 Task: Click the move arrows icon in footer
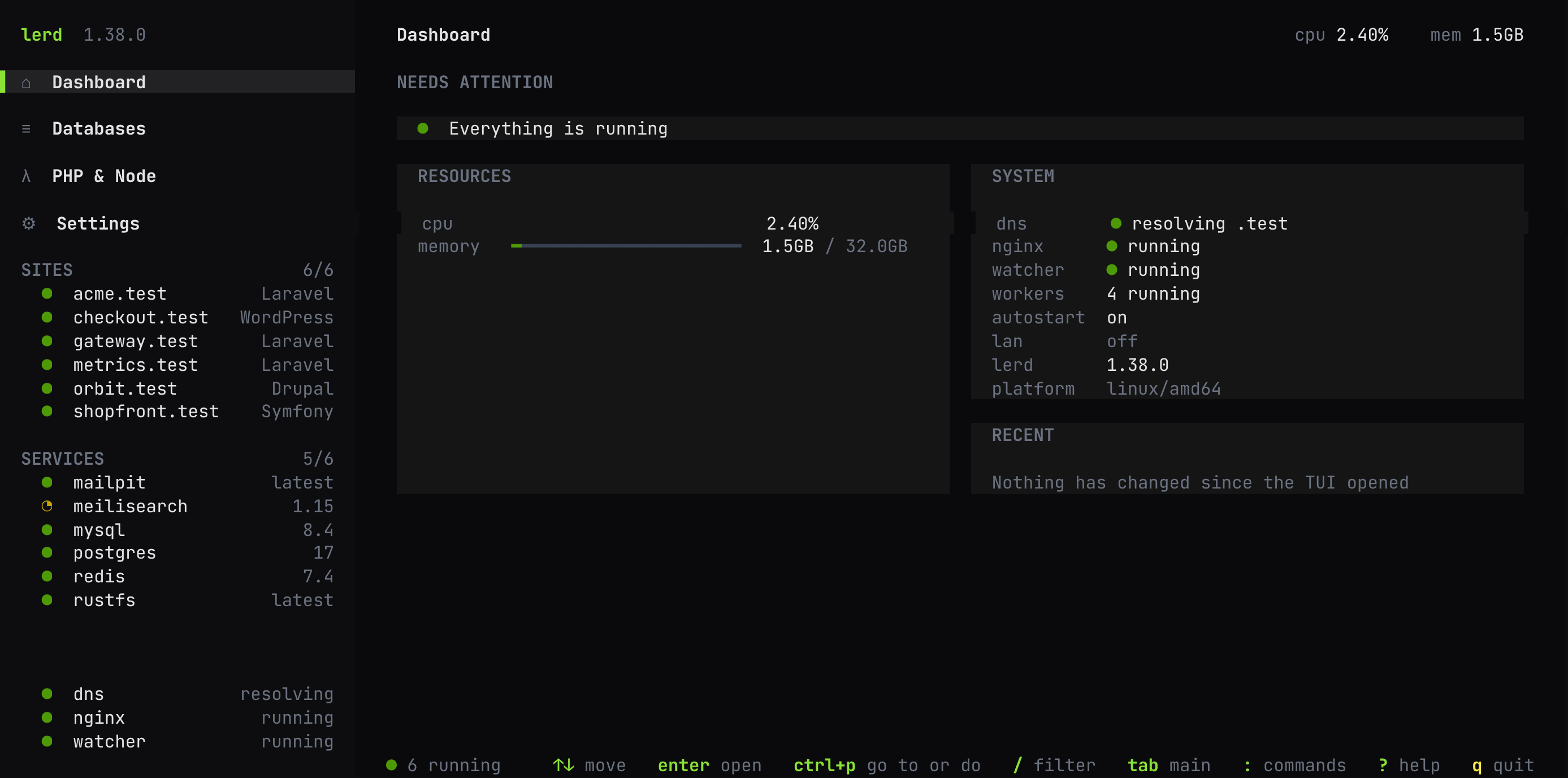click(564, 764)
